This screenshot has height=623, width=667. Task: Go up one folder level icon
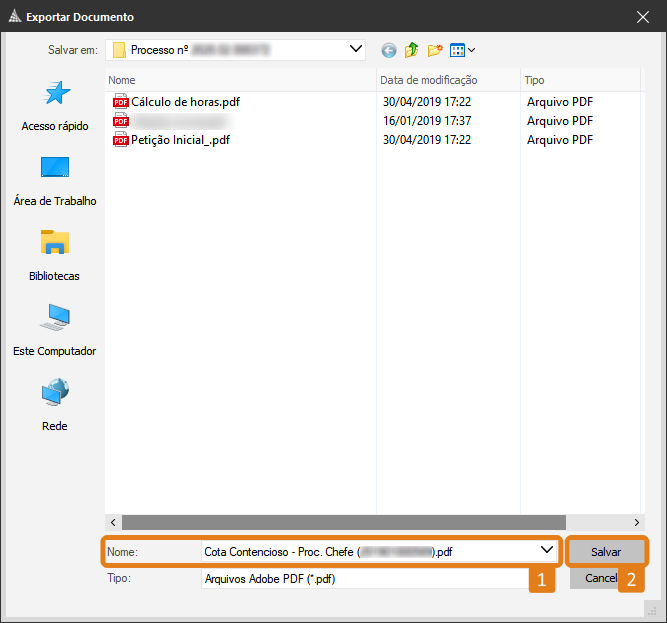(x=411, y=50)
